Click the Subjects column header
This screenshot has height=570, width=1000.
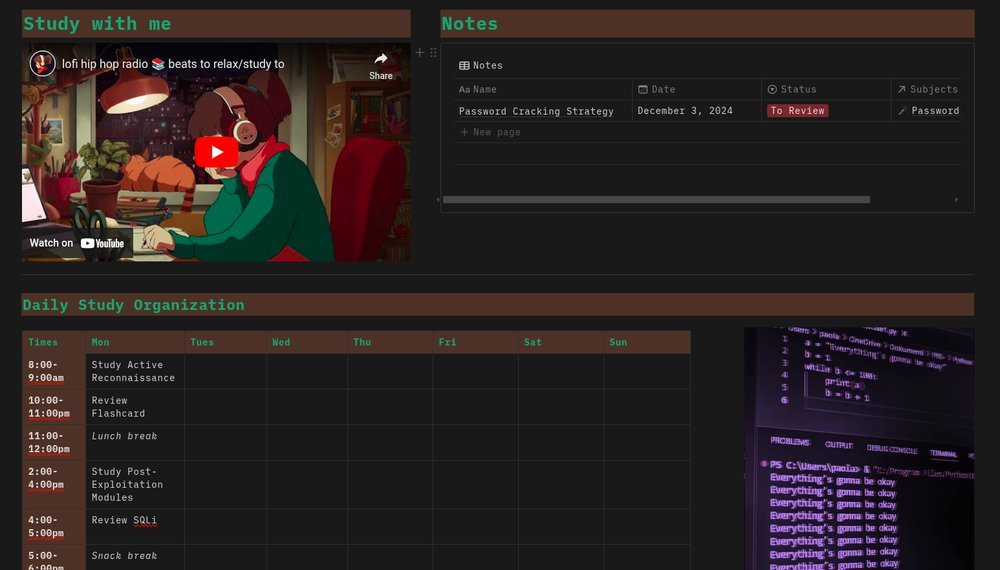tap(927, 89)
